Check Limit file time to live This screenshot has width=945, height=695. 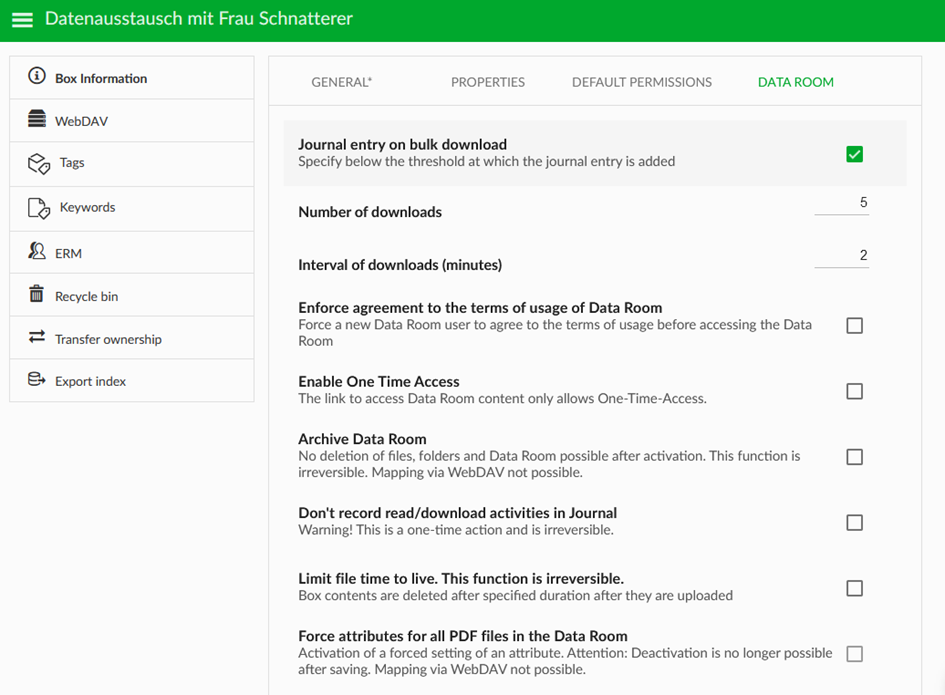(854, 588)
